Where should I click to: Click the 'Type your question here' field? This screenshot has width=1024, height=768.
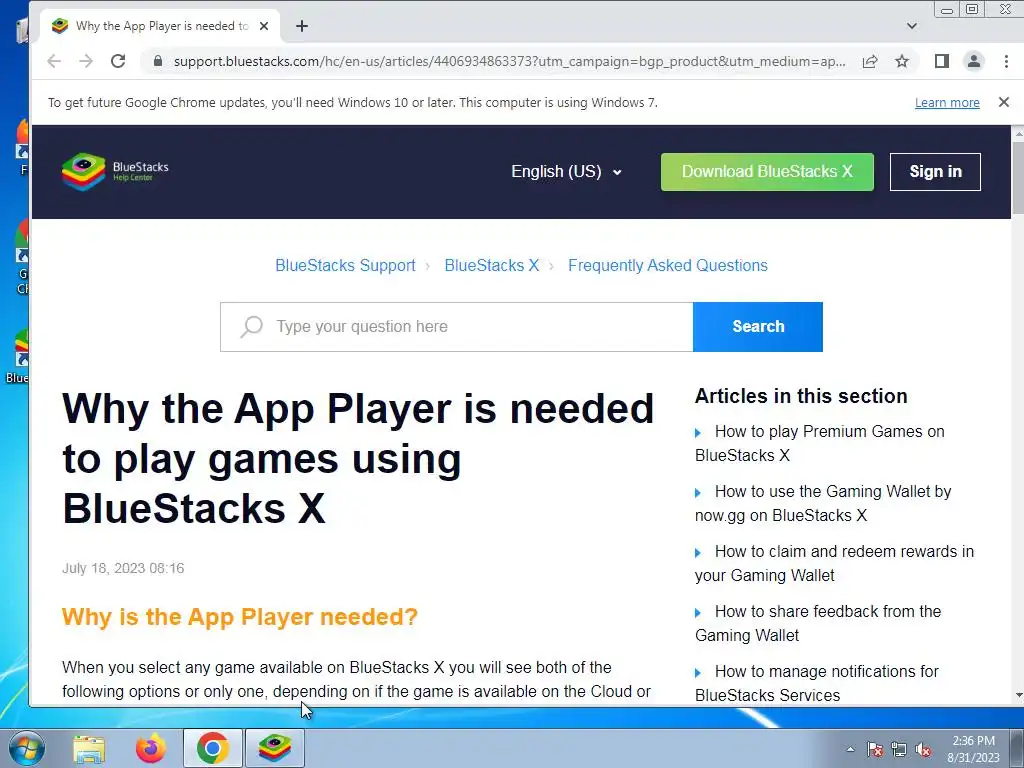pyautogui.click(x=456, y=327)
